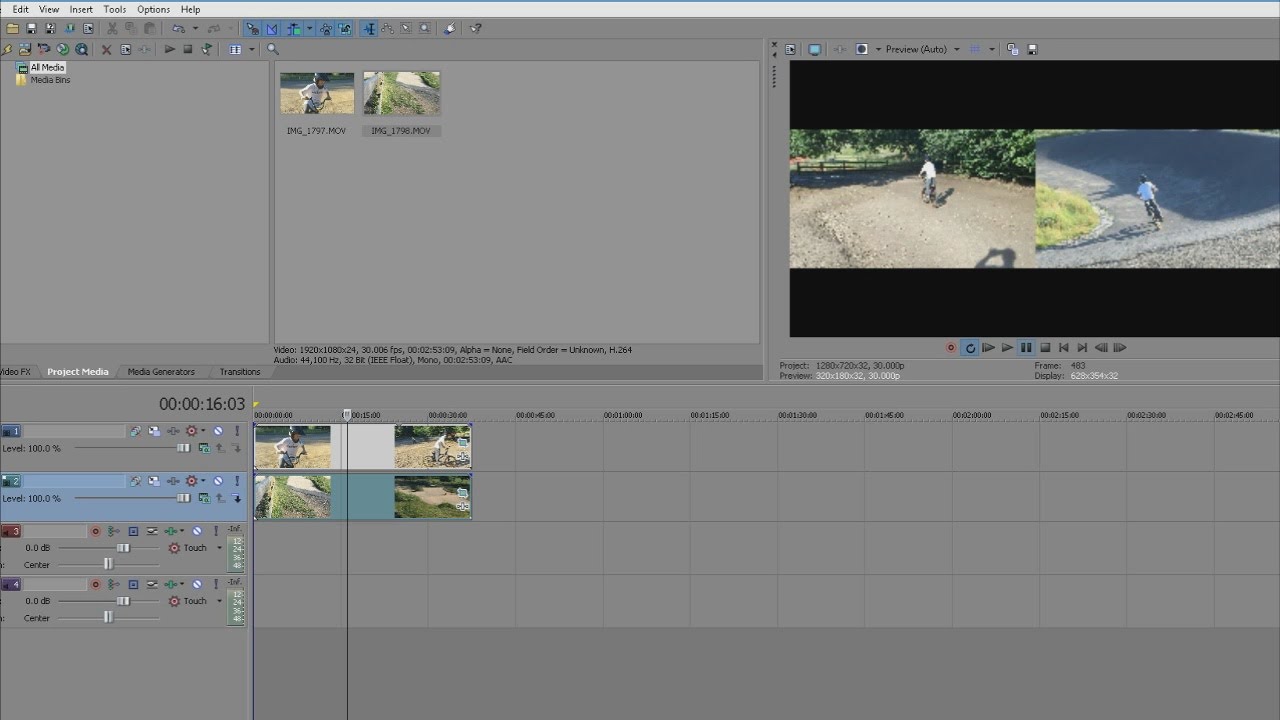
Task: Open Video Preview project properties icon
Action: (x=790, y=49)
